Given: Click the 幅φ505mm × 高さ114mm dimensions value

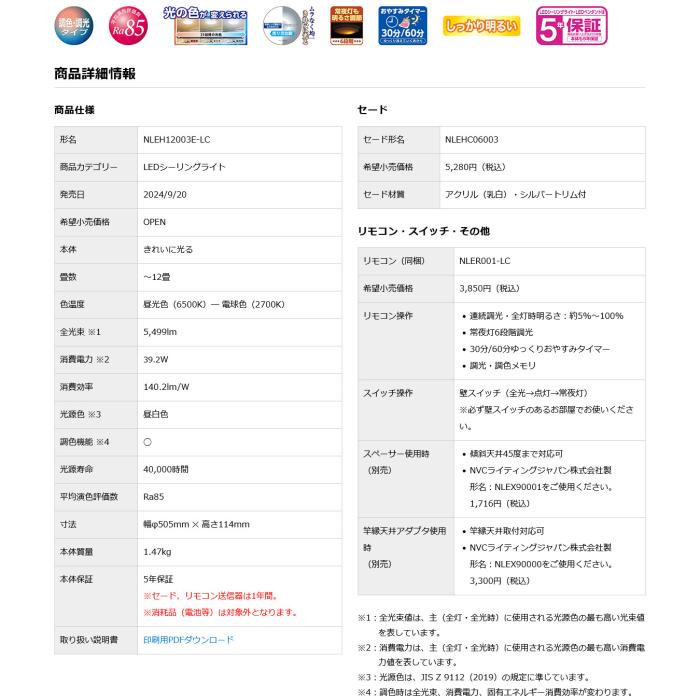Looking at the screenshot, I should tap(196, 525).
